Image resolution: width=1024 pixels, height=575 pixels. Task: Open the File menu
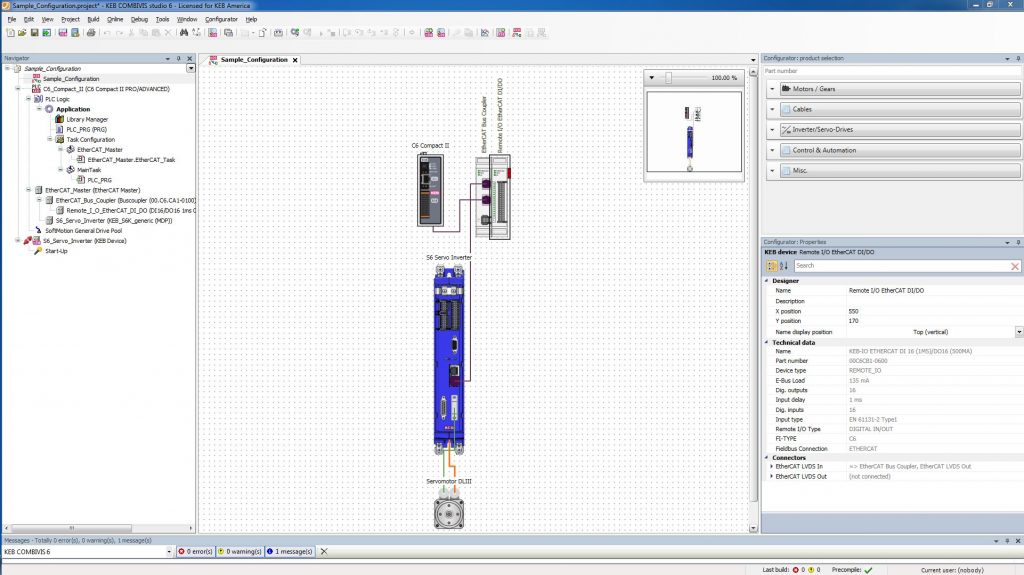12,19
